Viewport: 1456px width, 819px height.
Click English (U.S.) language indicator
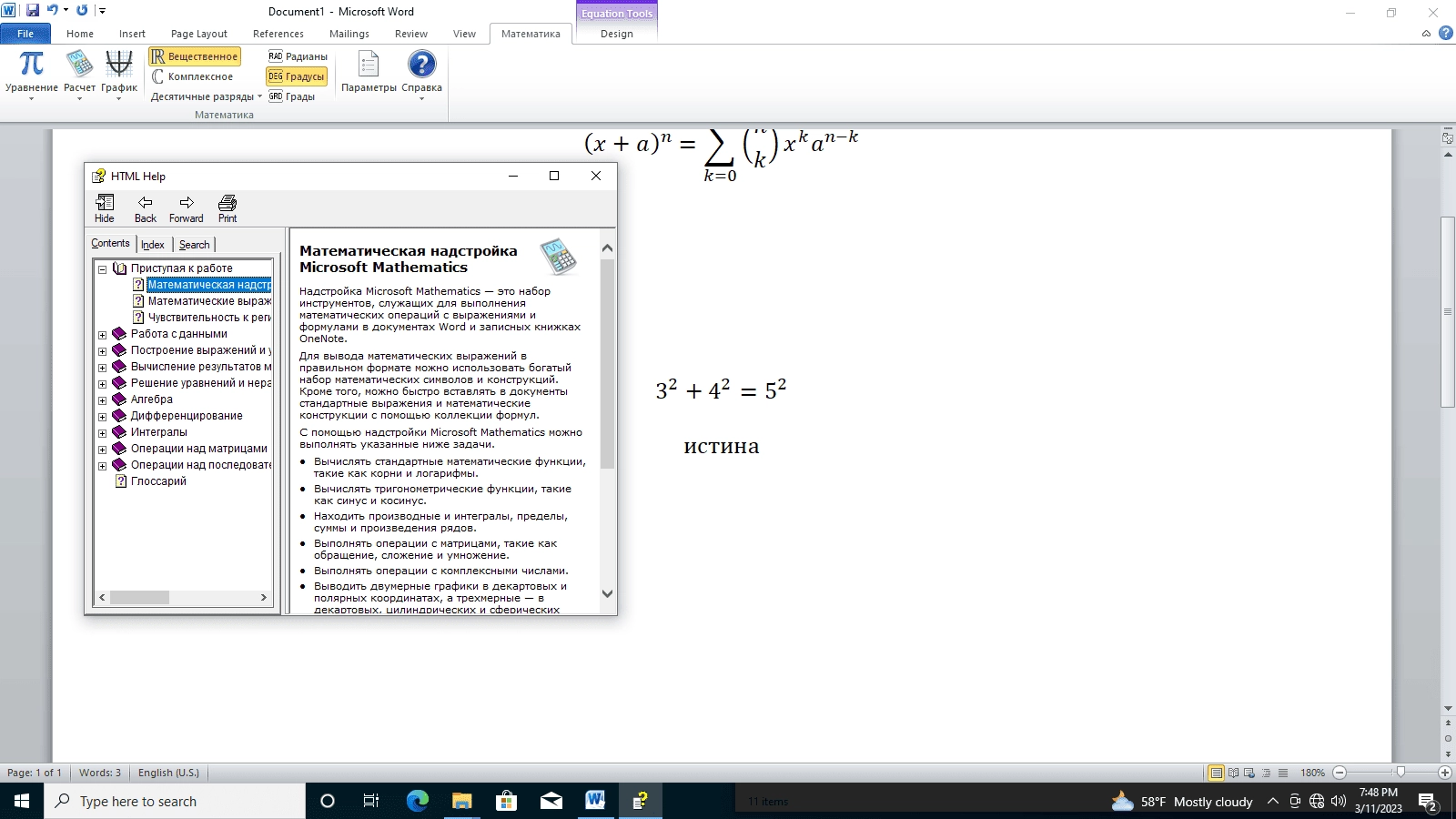(x=168, y=773)
